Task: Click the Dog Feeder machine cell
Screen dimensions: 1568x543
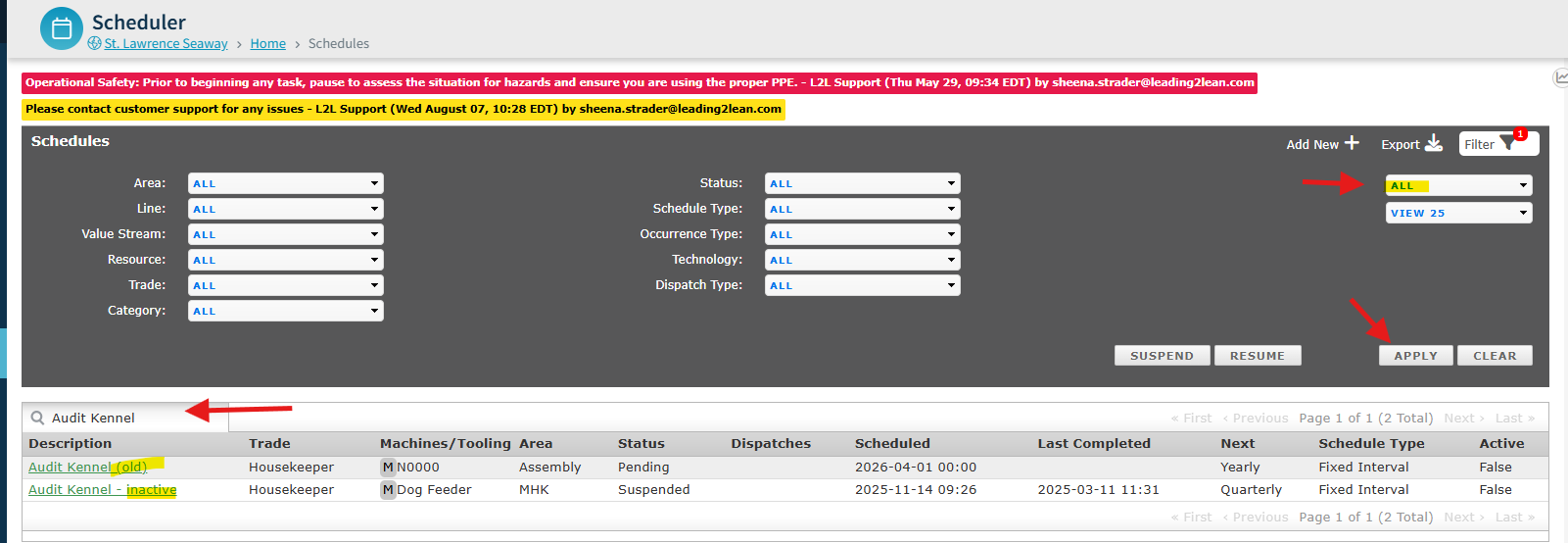Action: pyautogui.click(x=434, y=490)
